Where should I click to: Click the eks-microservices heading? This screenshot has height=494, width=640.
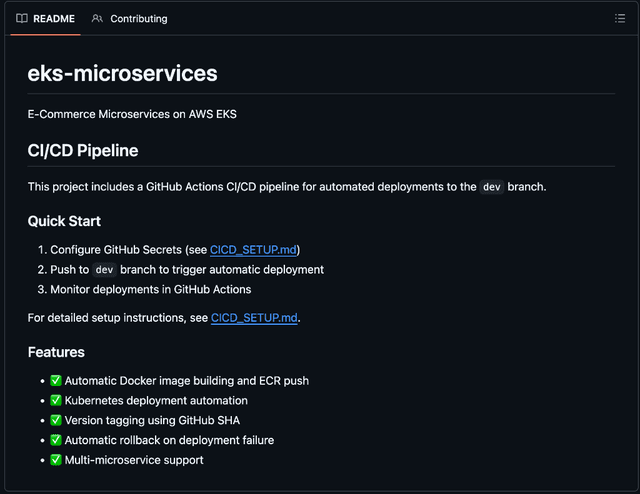tap(122, 73)
